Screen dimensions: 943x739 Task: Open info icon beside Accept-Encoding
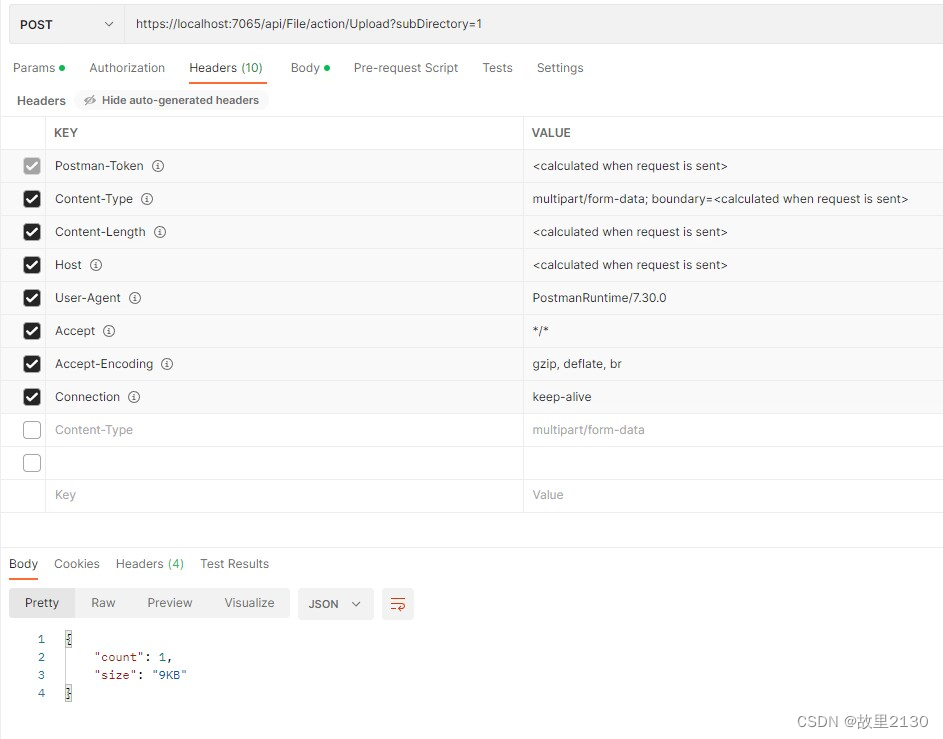coord(167,364)
